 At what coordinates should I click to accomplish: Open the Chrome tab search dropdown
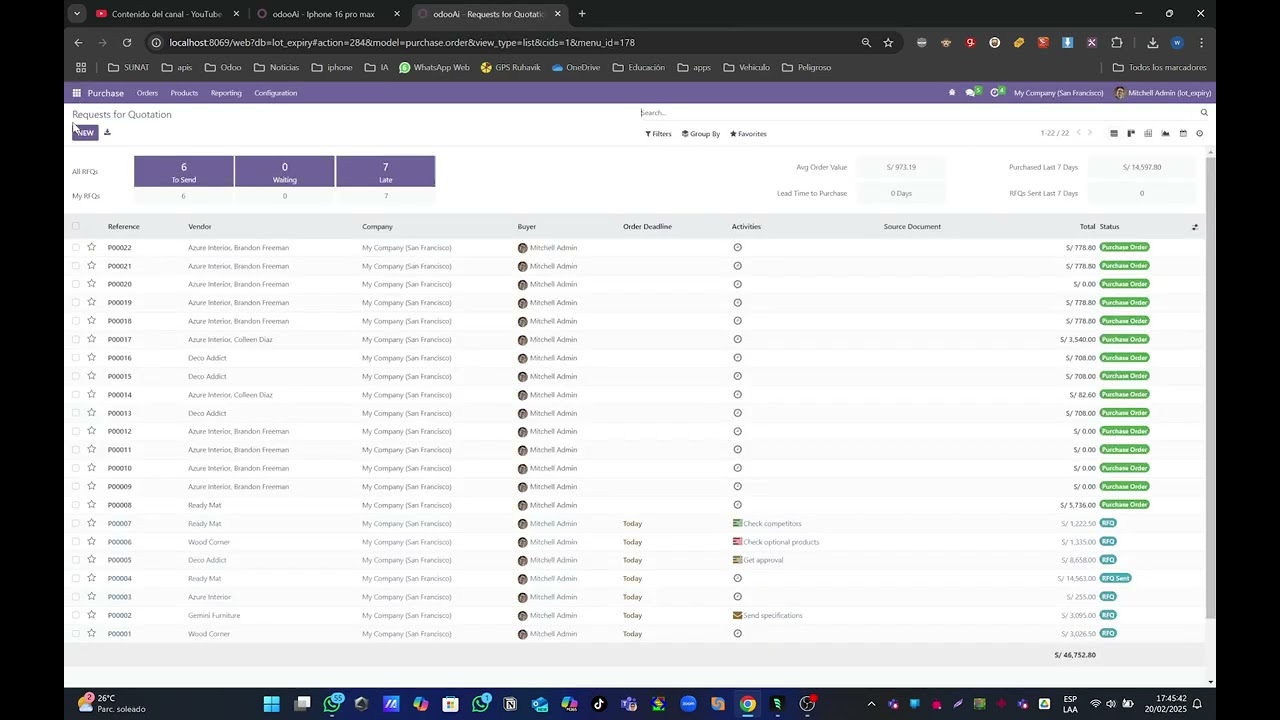[x=77, y=14]
